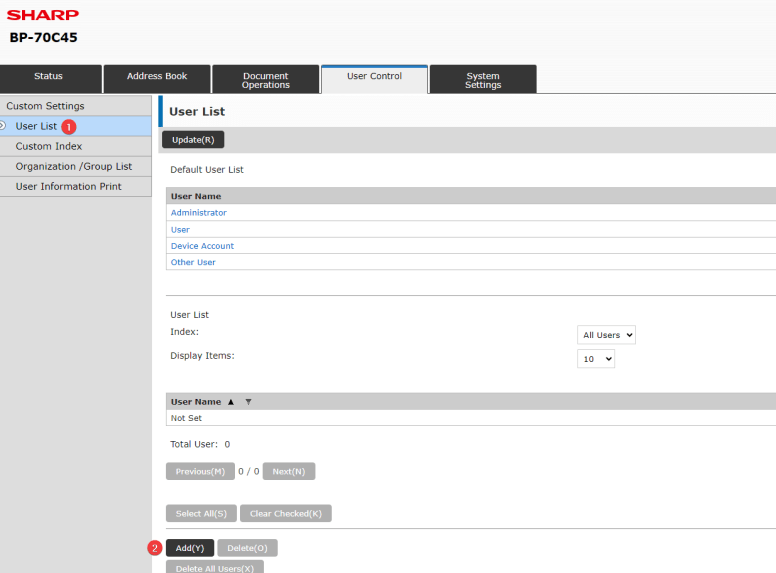This screenshot has width=776, height=573.
Task: Click red step marker 2 beside Add button
Action: (154, 548)
